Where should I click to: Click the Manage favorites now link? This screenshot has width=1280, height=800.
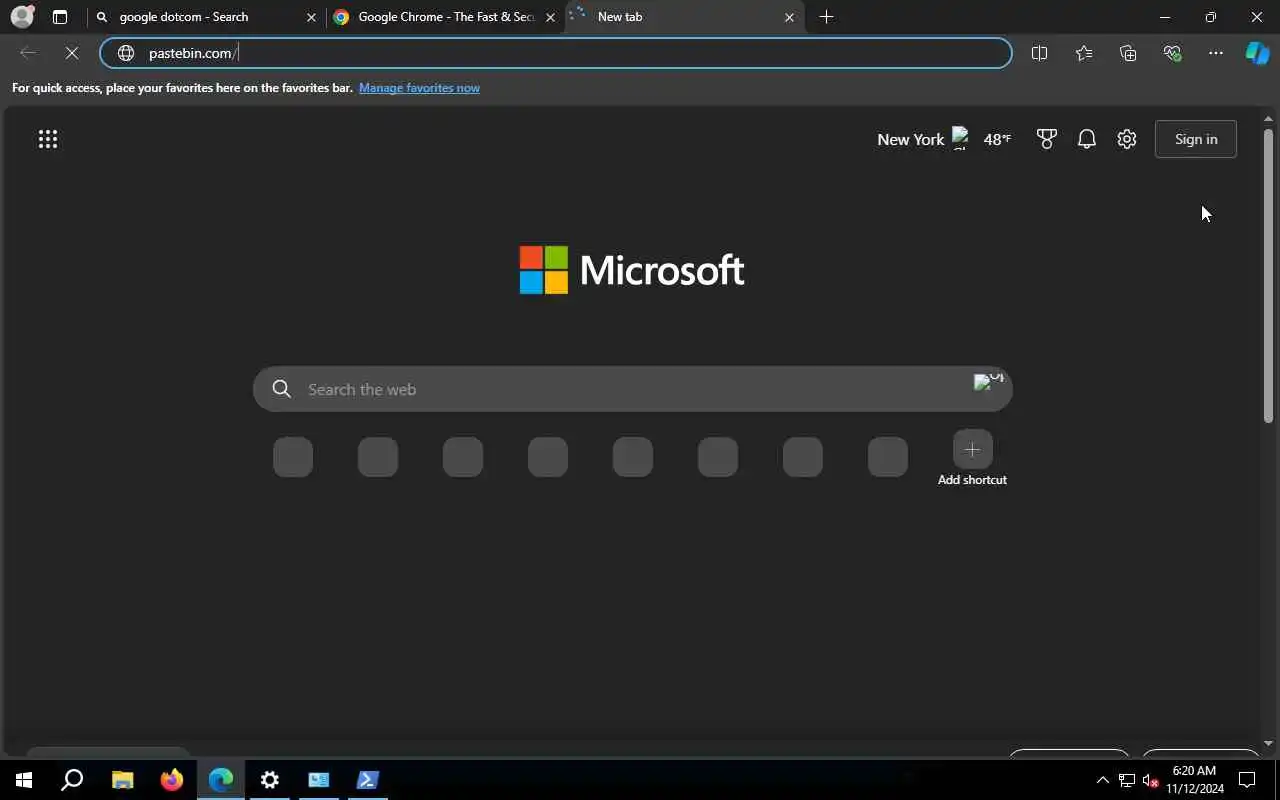tap(419, 88)
